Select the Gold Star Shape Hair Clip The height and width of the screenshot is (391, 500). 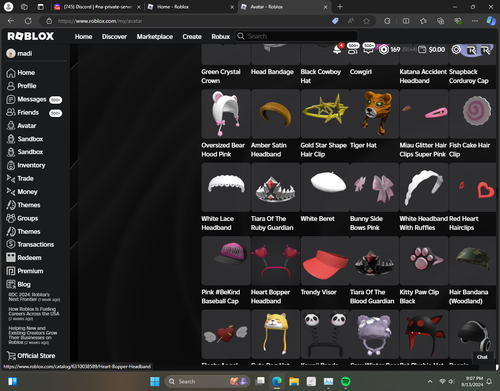pyautogui.click(x=325, y=114)
